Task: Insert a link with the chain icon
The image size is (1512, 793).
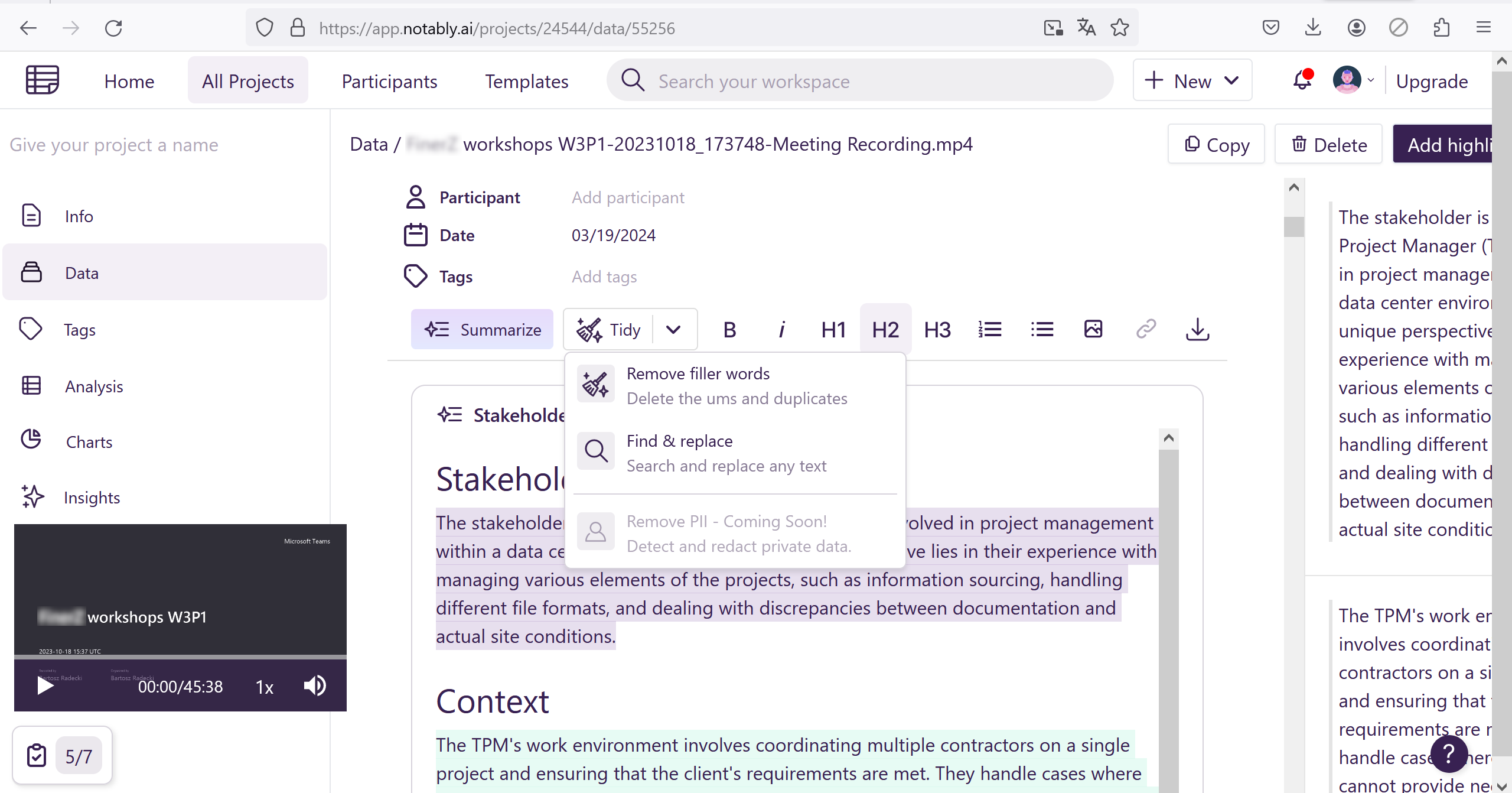Action: (1146, 329)
